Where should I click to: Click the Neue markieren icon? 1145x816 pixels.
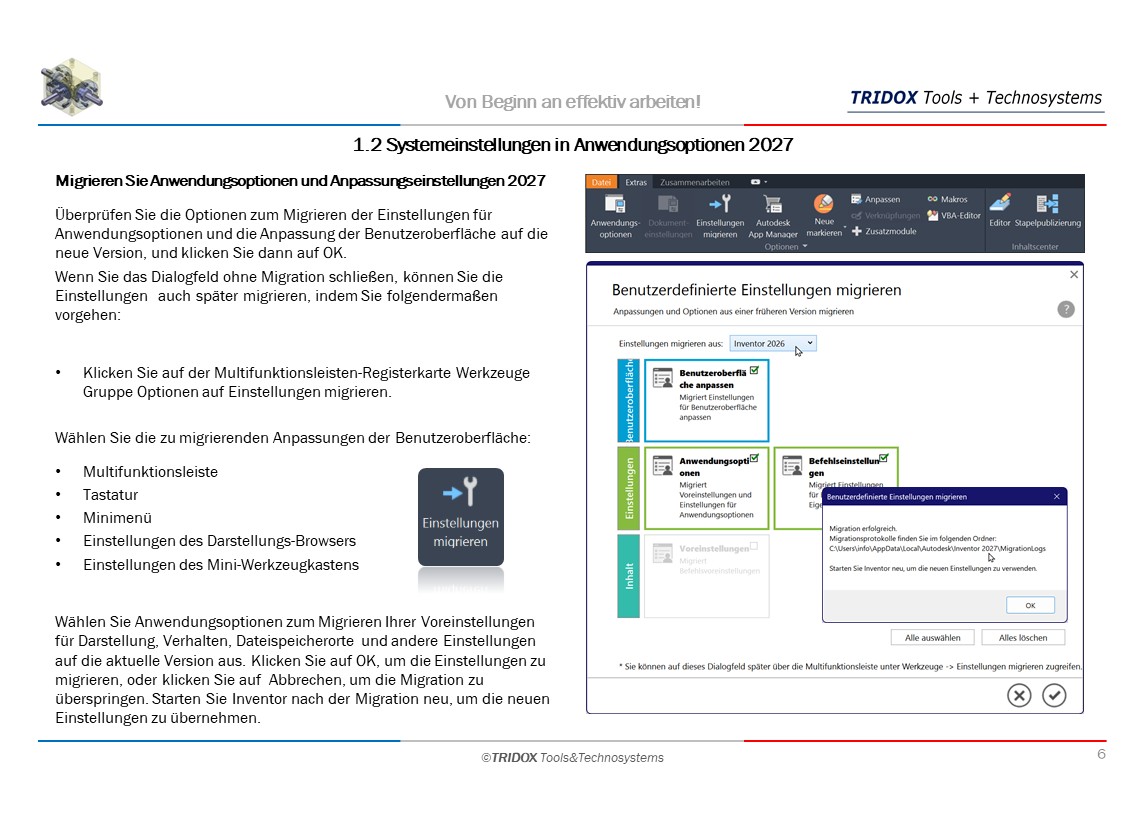point(824,206)
